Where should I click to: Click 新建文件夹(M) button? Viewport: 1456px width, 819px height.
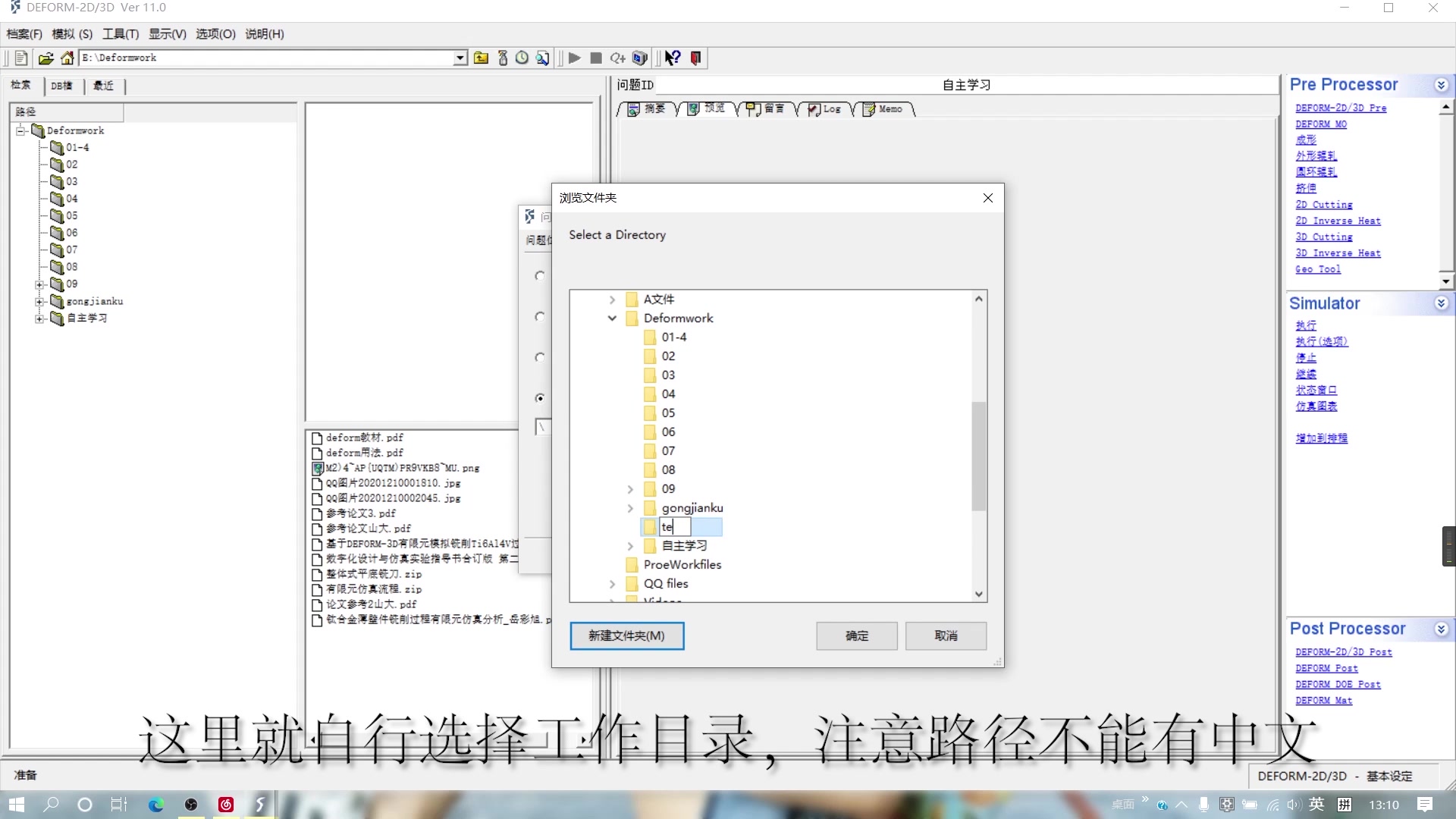626,635
